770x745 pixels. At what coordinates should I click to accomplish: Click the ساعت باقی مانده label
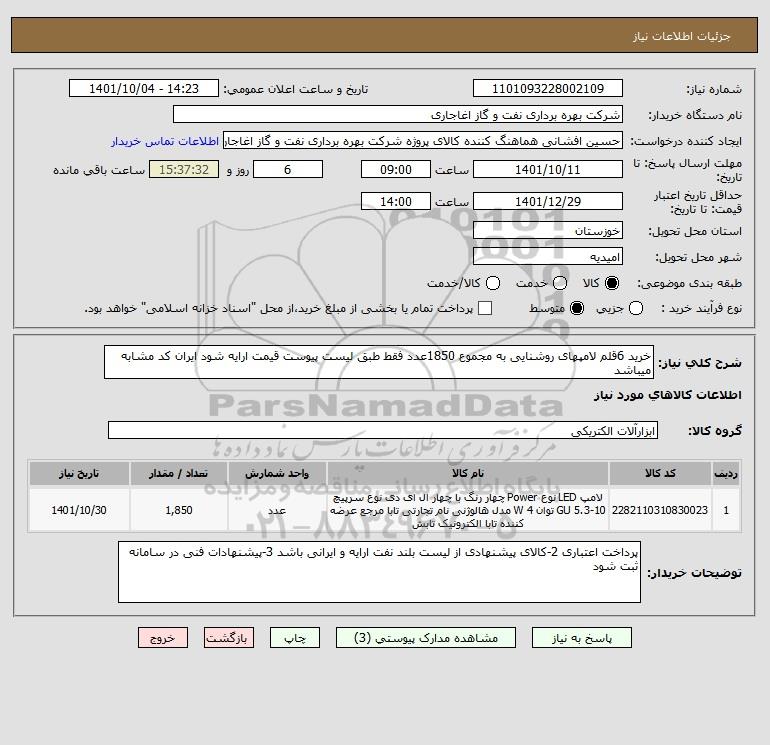(x=99, y=170)
